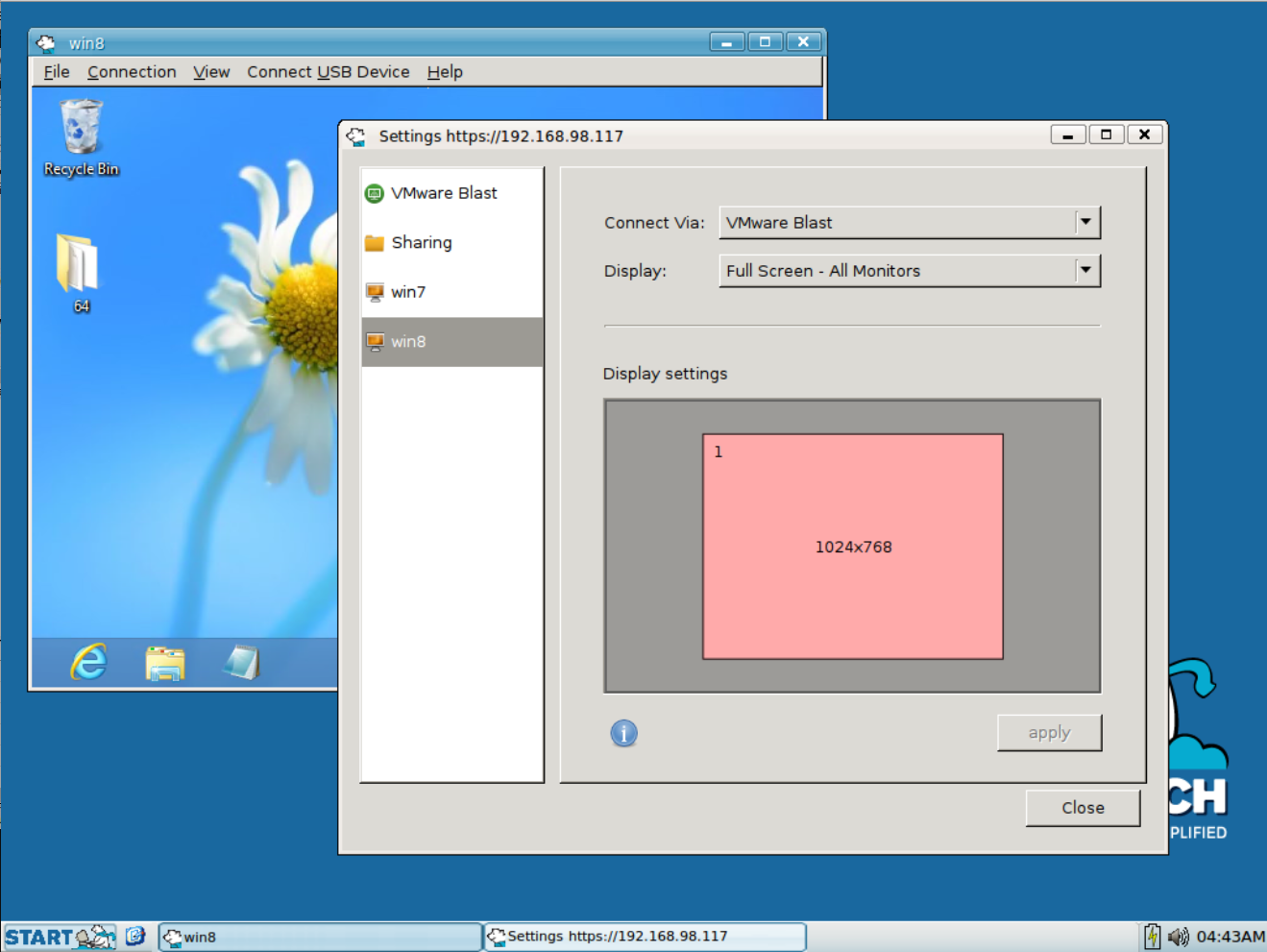Image resolution: width=1267 pixels, height=952 pixels.
Task: Switch to the Settings window via taskbar
Action: [645, 936]
